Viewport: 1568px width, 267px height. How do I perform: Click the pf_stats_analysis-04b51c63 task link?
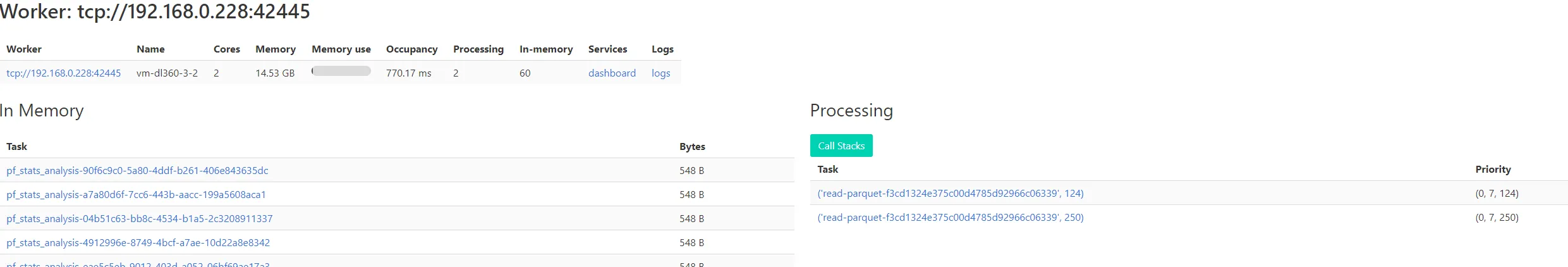coord(139,219)
